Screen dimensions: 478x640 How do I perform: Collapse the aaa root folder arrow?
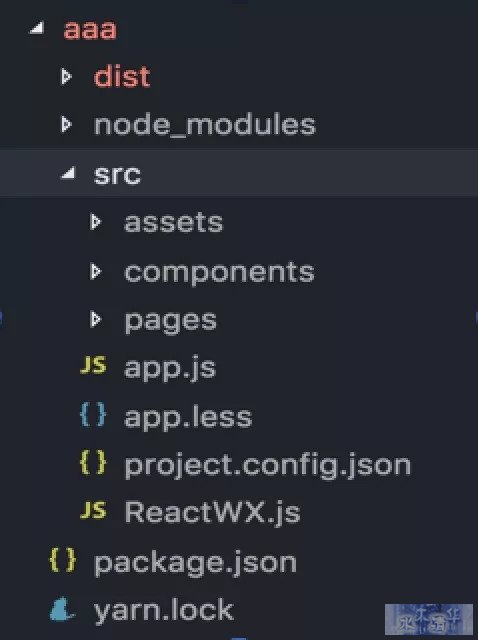click(37, 28)
